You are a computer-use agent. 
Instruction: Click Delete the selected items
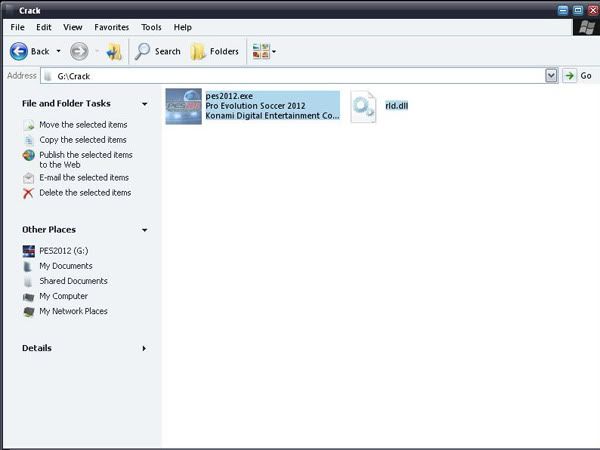point(85,192)
